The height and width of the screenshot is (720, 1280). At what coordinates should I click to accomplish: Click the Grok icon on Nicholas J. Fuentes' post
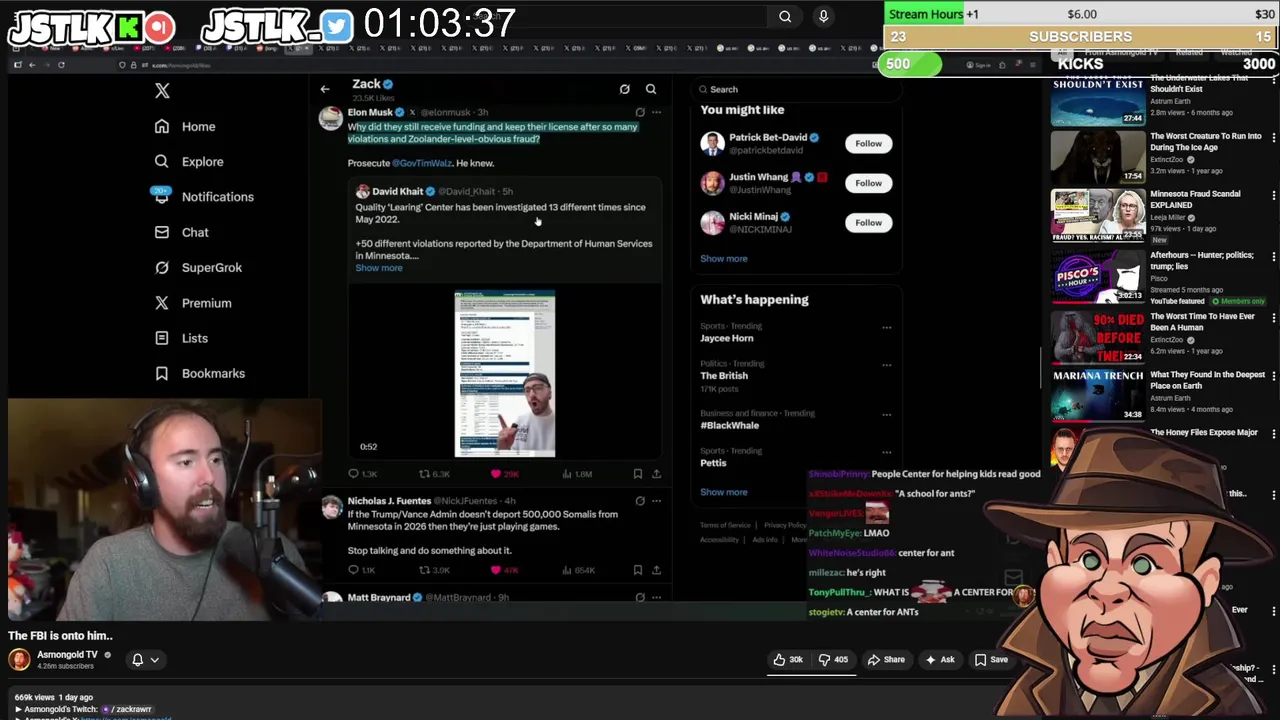[x=640, y=501]
